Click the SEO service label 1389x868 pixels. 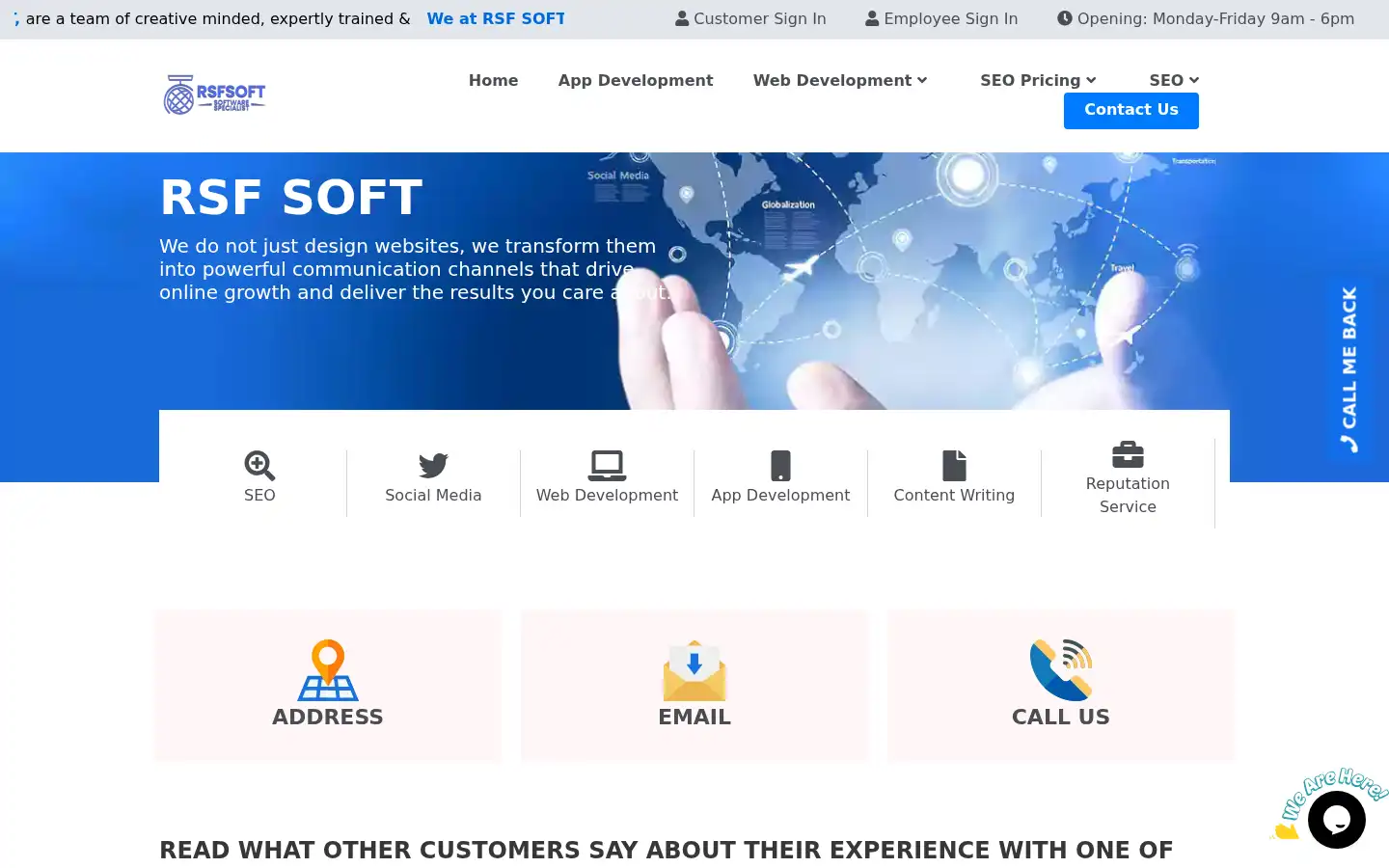[259, 495]
